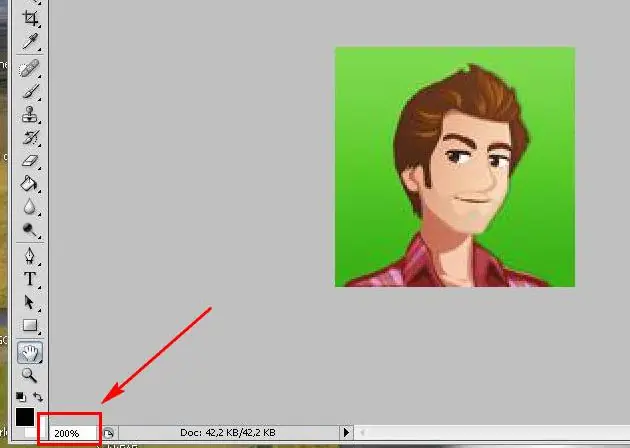Select the Pen tool
630x448 pixels.
(x=30, y=256)
